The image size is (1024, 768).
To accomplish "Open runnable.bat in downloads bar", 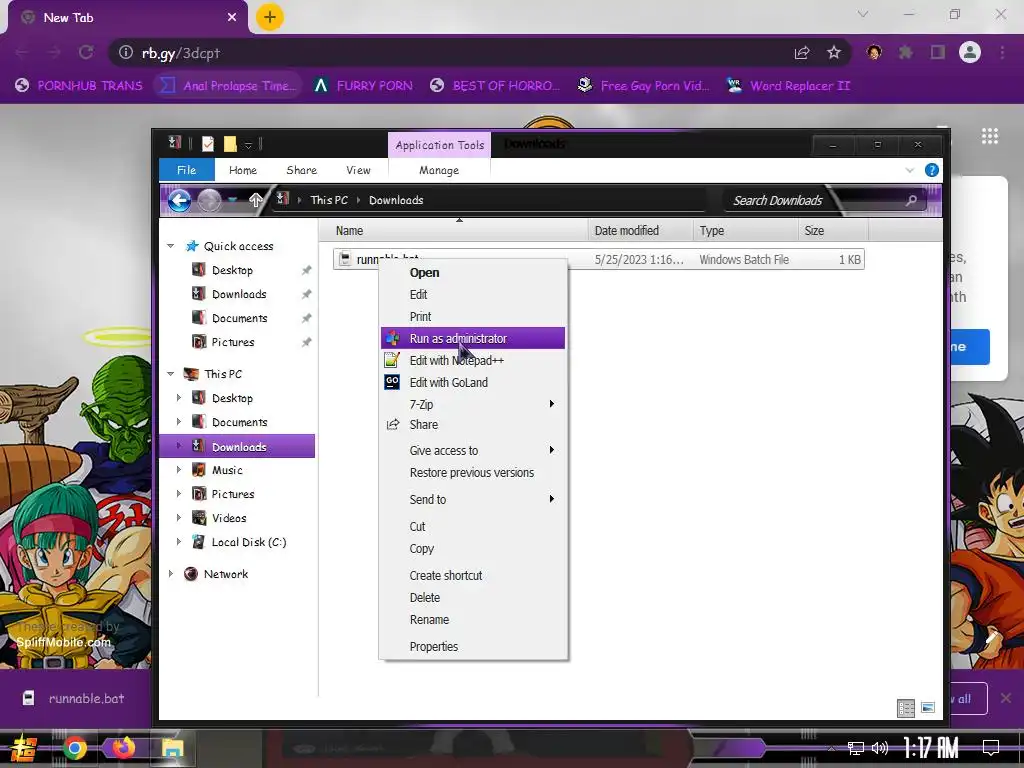I will pyautogui.click(x=74, y=698).
